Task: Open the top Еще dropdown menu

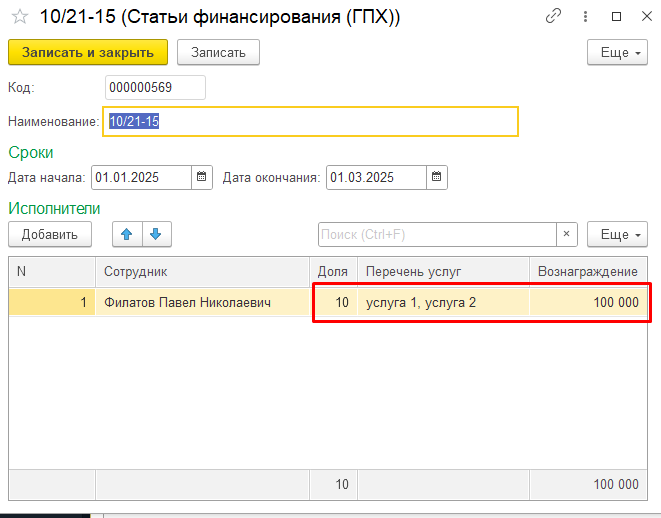Action: pyautogui.click(x=617, y=52)
